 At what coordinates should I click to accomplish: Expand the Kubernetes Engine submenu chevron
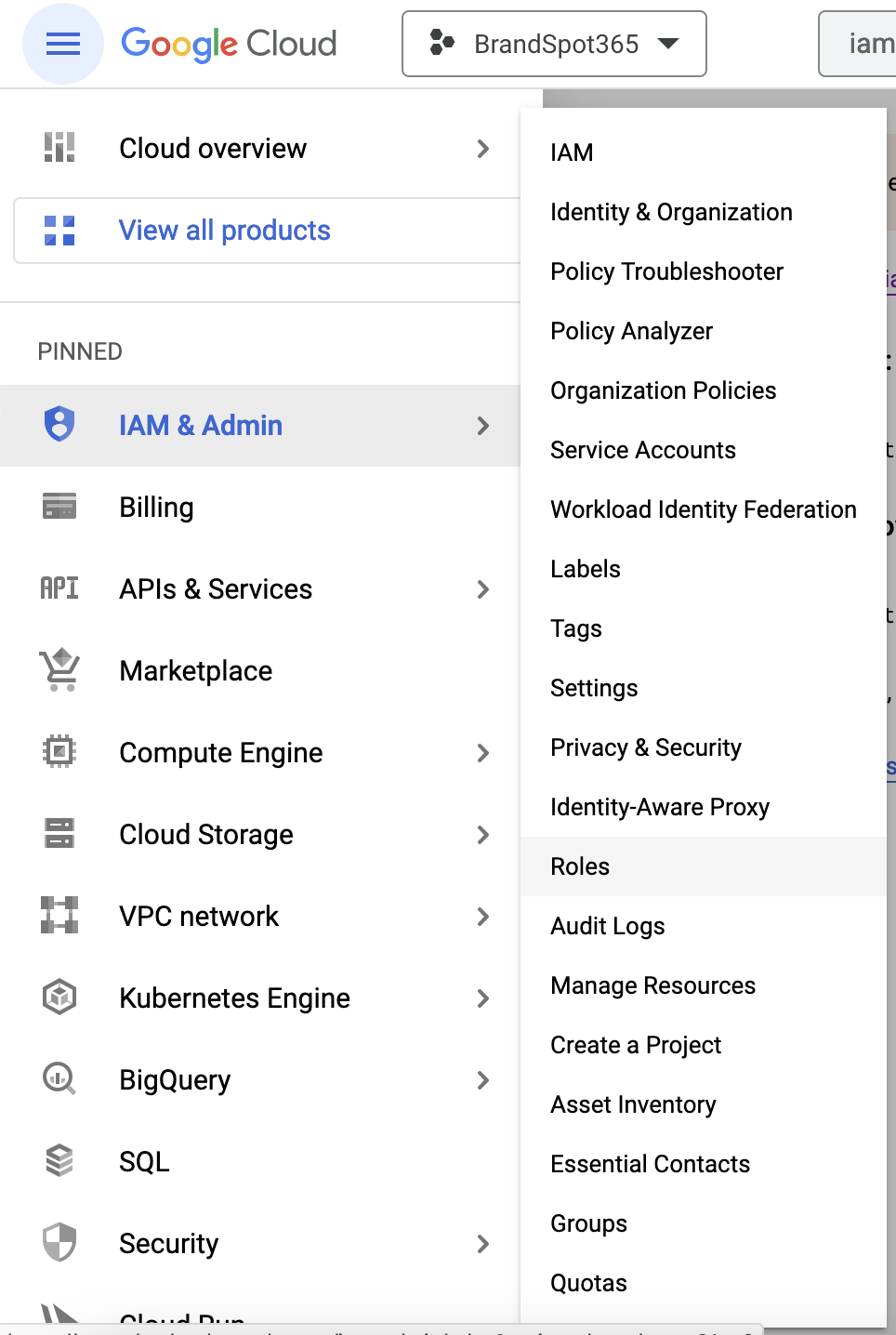click(x=483, y=998)
